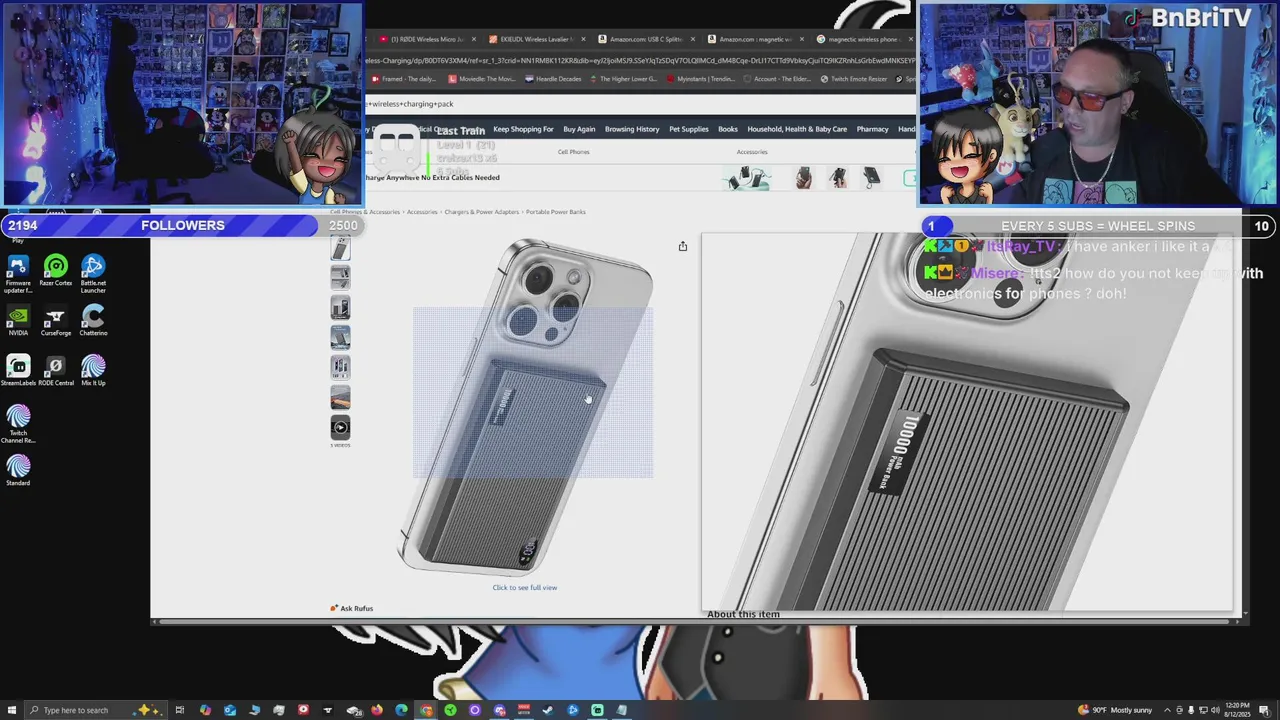Close the EKIEUDL Wireless Lavalier tab
Viewport: 1280px width, 720px height.
point(583,39)
